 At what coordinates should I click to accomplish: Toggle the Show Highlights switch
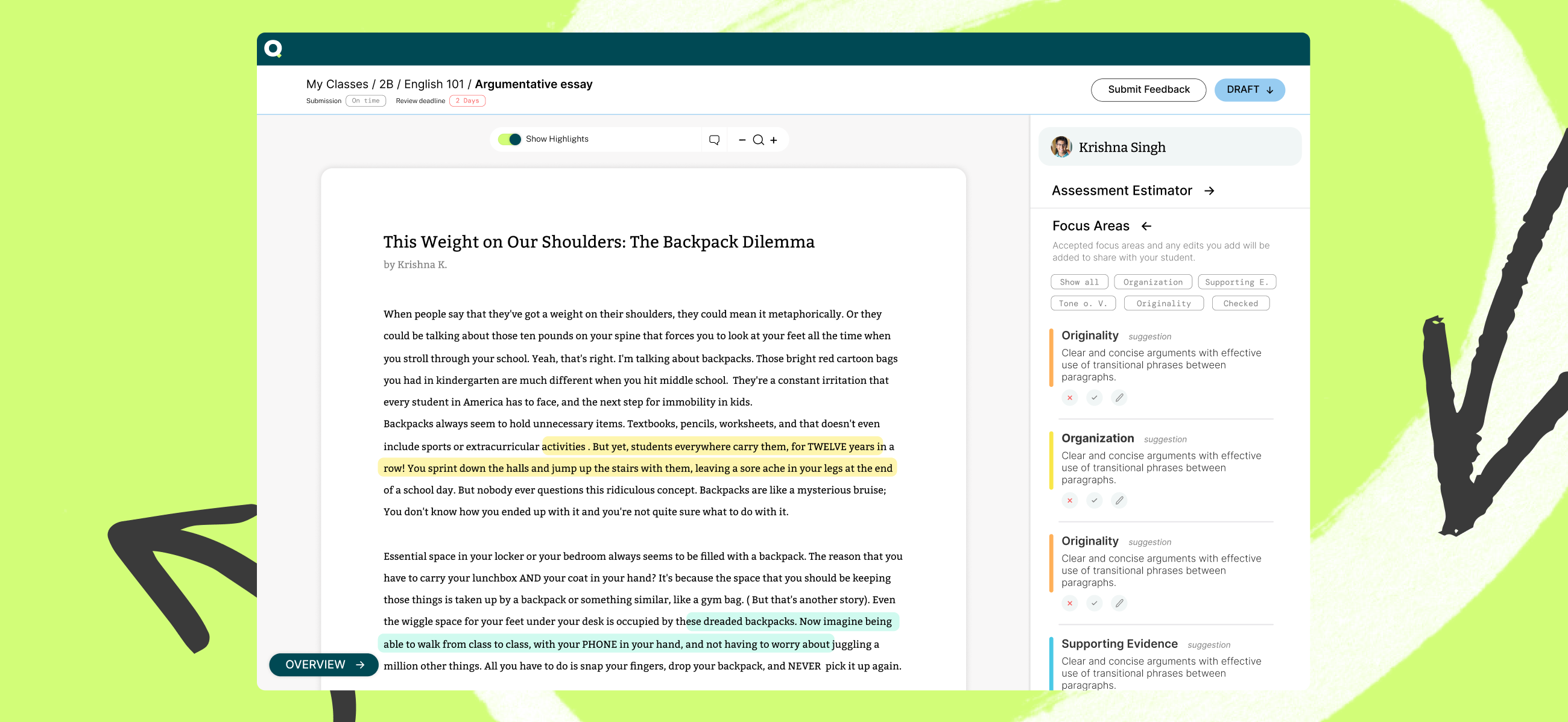[510, 139]
